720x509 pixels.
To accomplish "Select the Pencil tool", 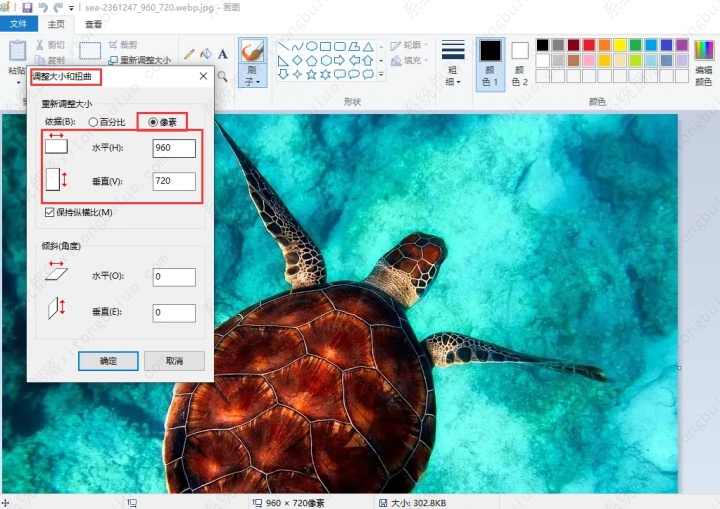I will (190, 53).
